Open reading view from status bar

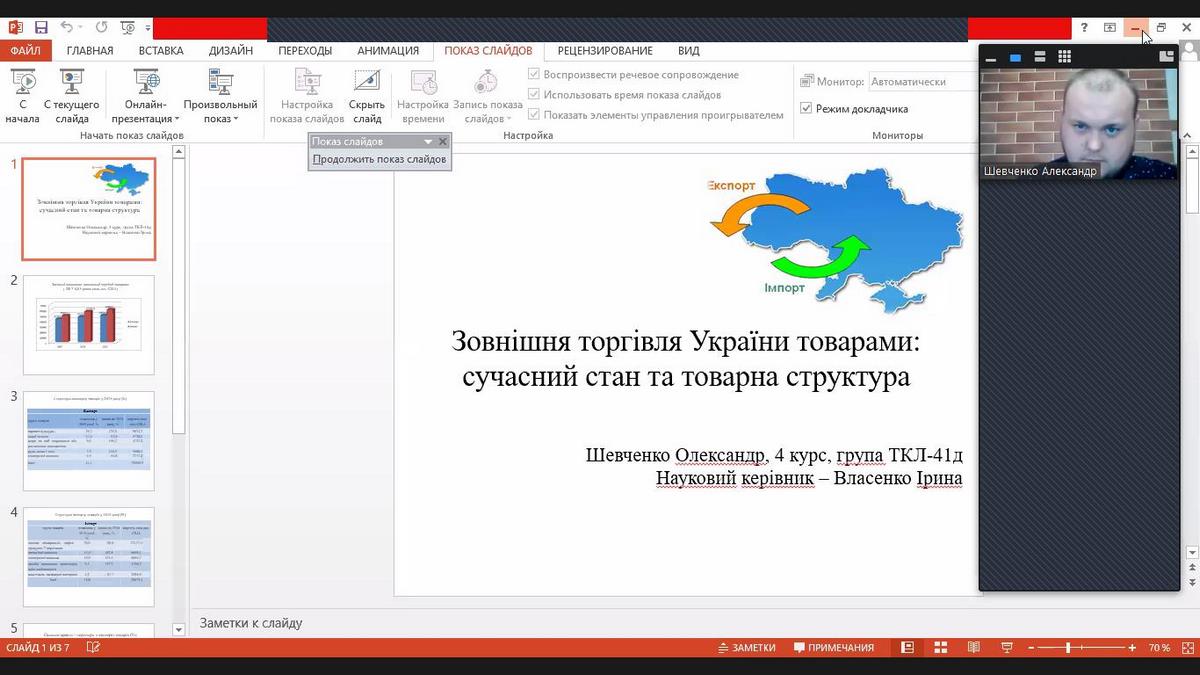(973, 648)
